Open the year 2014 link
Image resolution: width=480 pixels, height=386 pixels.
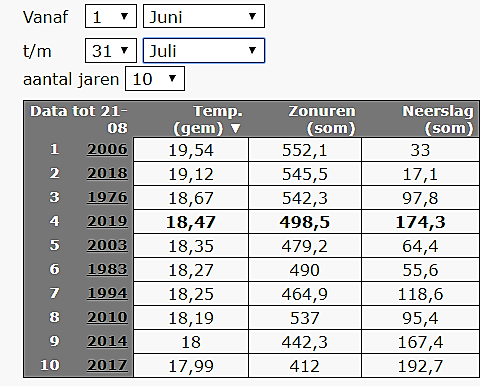[x=107, y=341]
